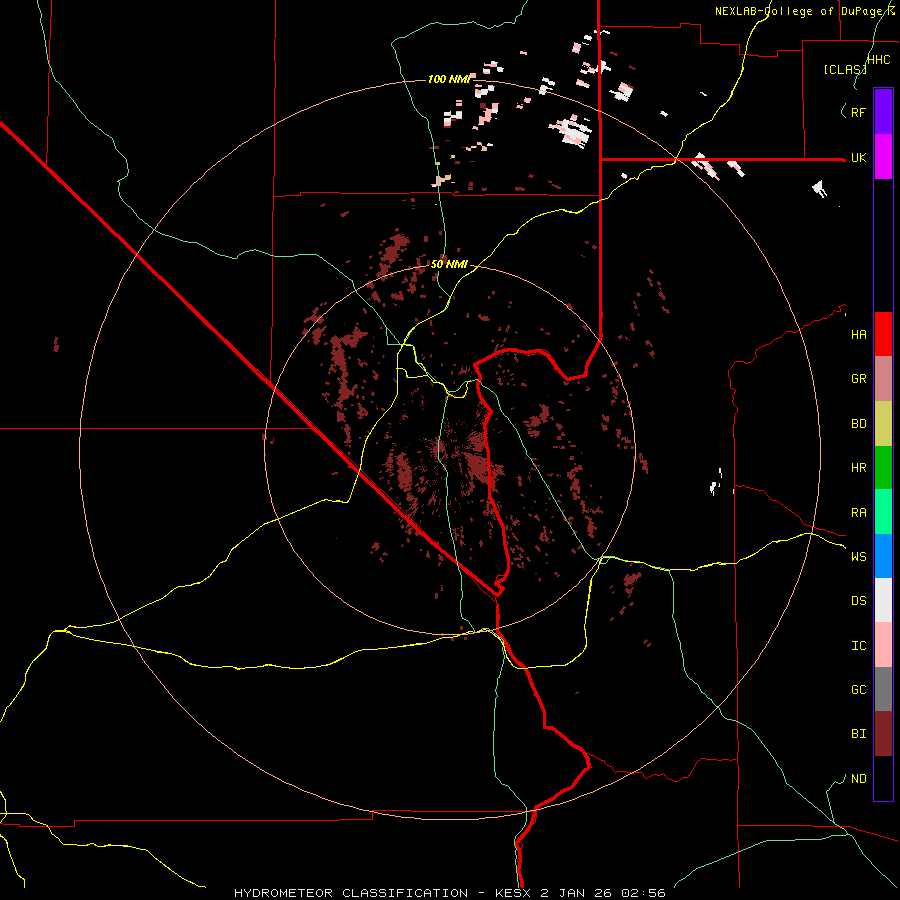Click the HA red legend swatch
This screenshot has height=900, width=900.
[883, 334]
